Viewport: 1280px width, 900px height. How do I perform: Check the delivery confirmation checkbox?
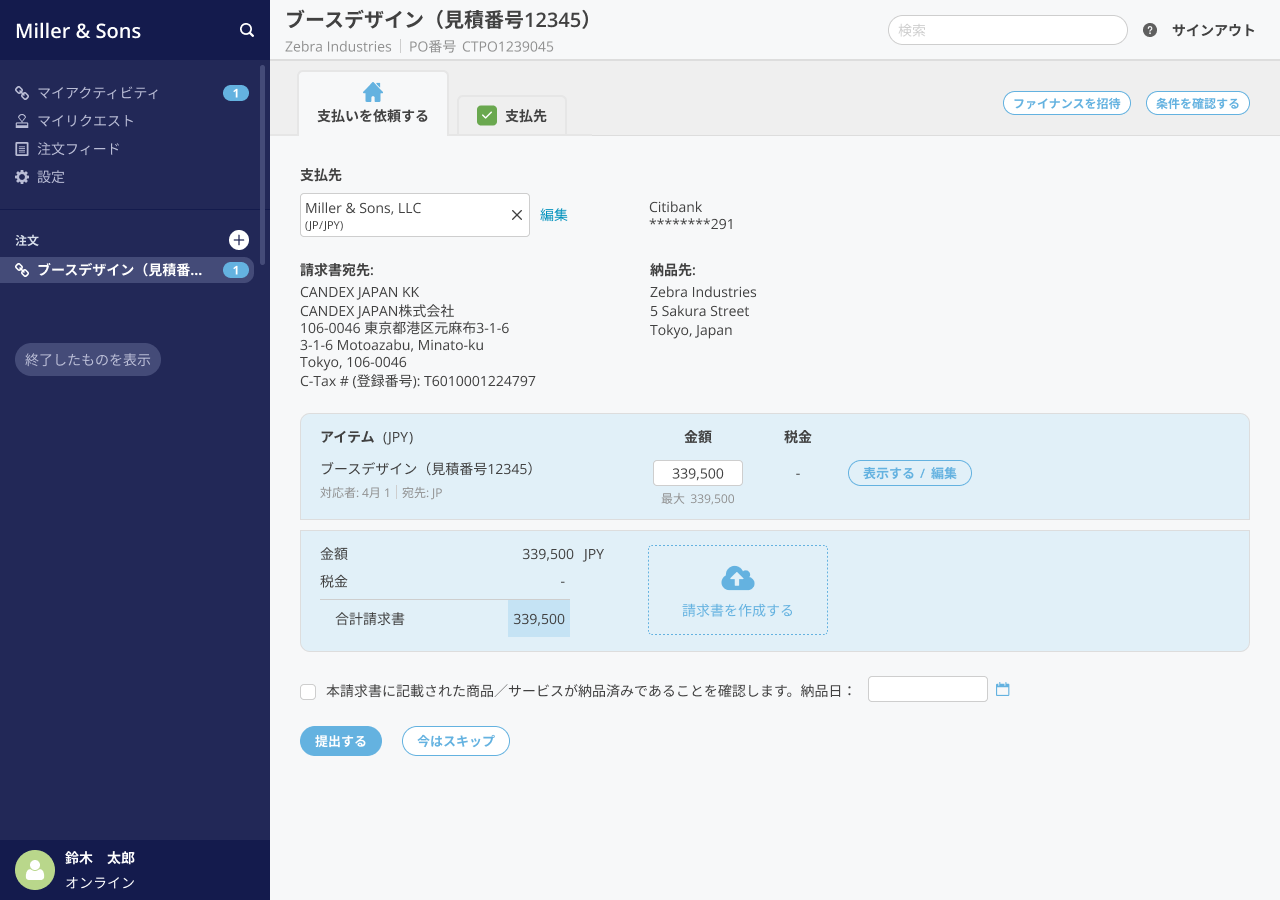coord(307,691)
